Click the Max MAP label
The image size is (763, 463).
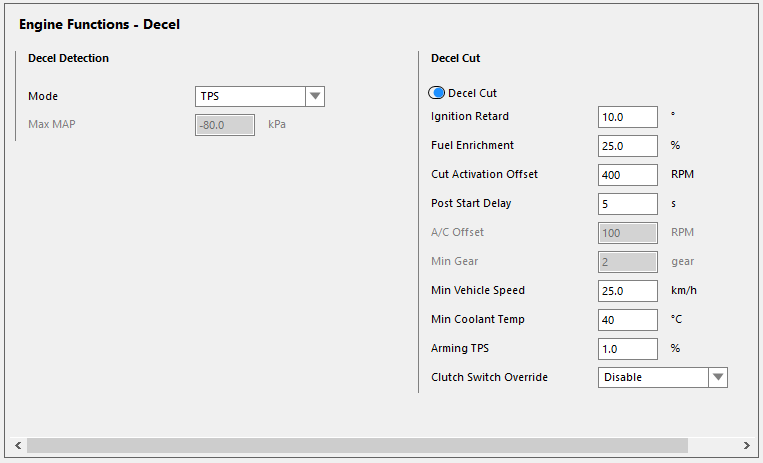(x=52, y=124)
